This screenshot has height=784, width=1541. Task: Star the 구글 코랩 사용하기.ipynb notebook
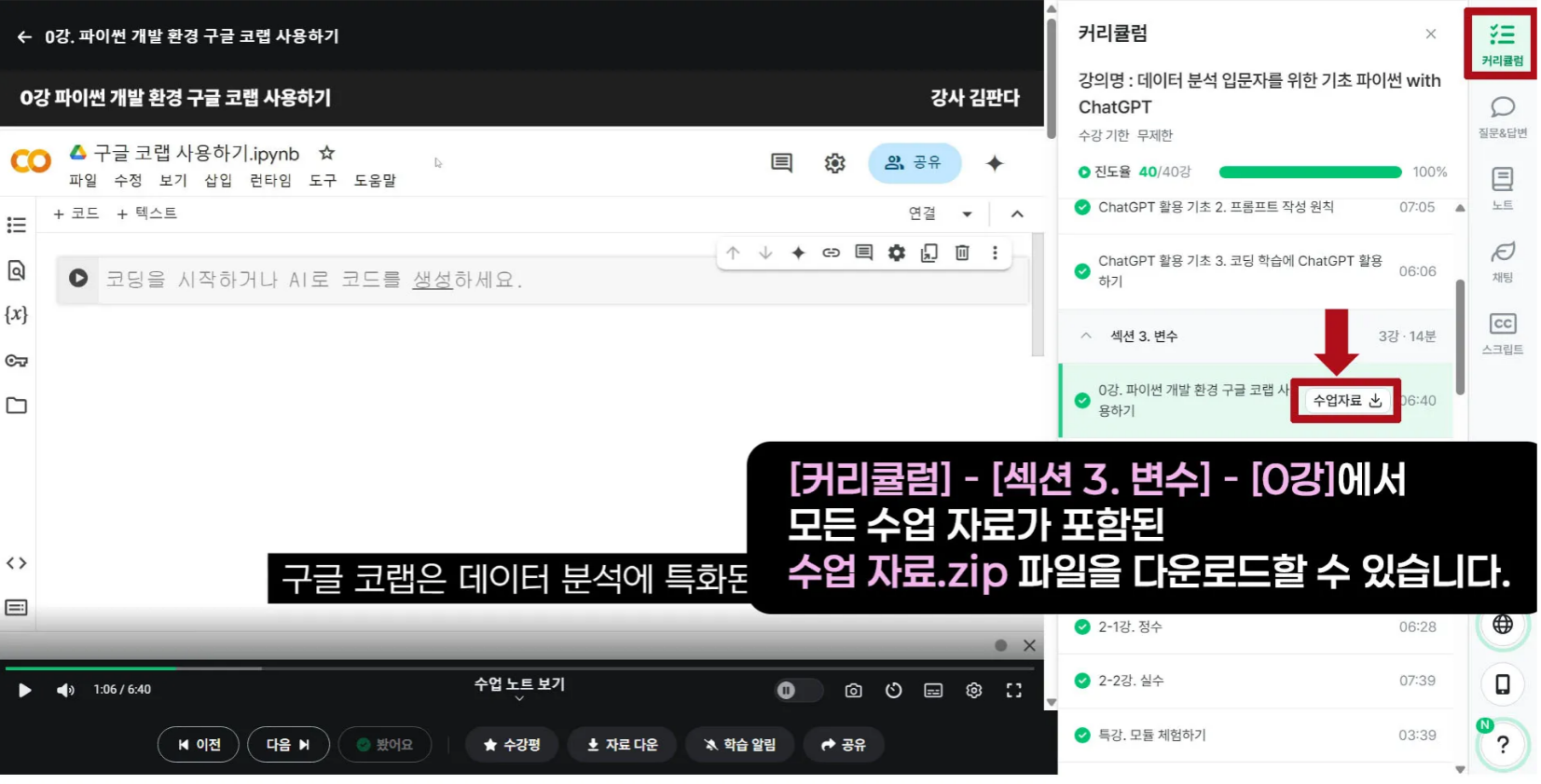[x=326, y=153]
